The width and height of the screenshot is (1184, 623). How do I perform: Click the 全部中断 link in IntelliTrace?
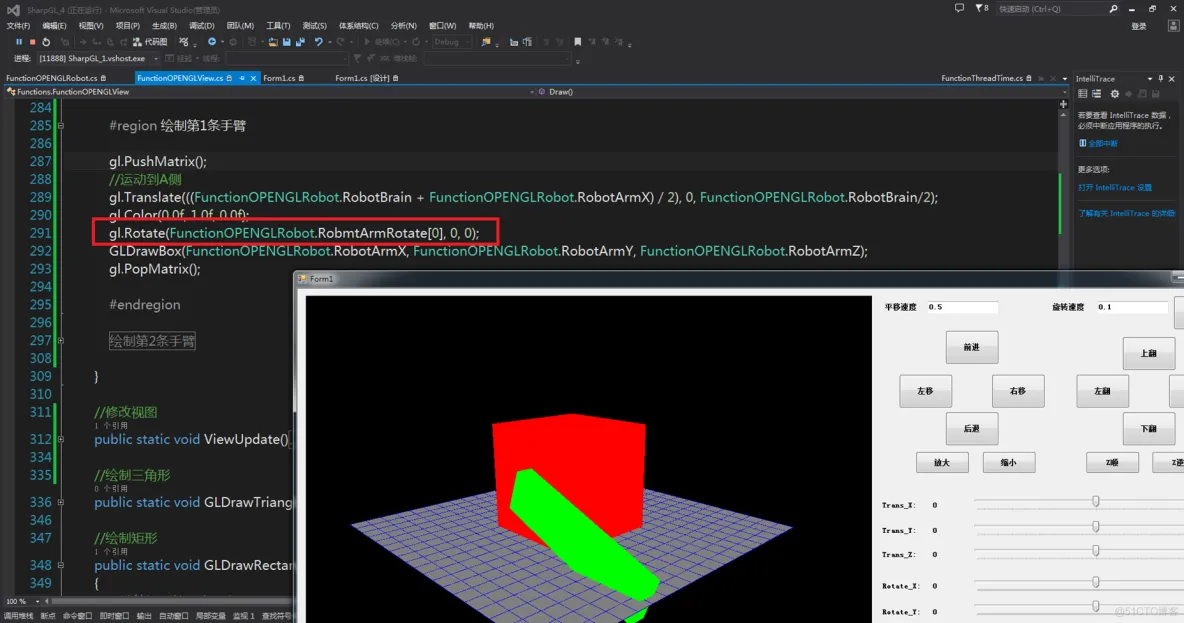point(1103,143)
